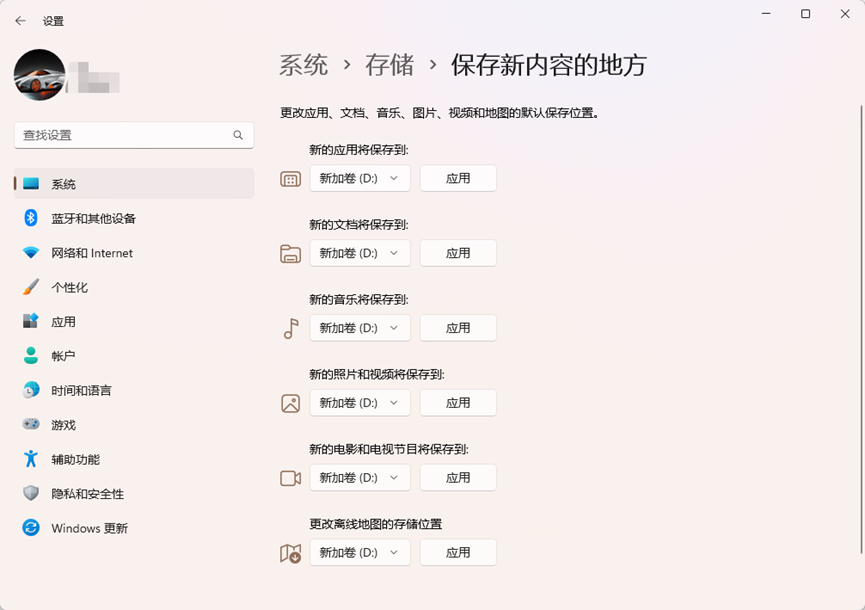Viewport: 865px width, 610px height.
Task: Click the Windows 更新 sync icon
Action: point(31,528)
